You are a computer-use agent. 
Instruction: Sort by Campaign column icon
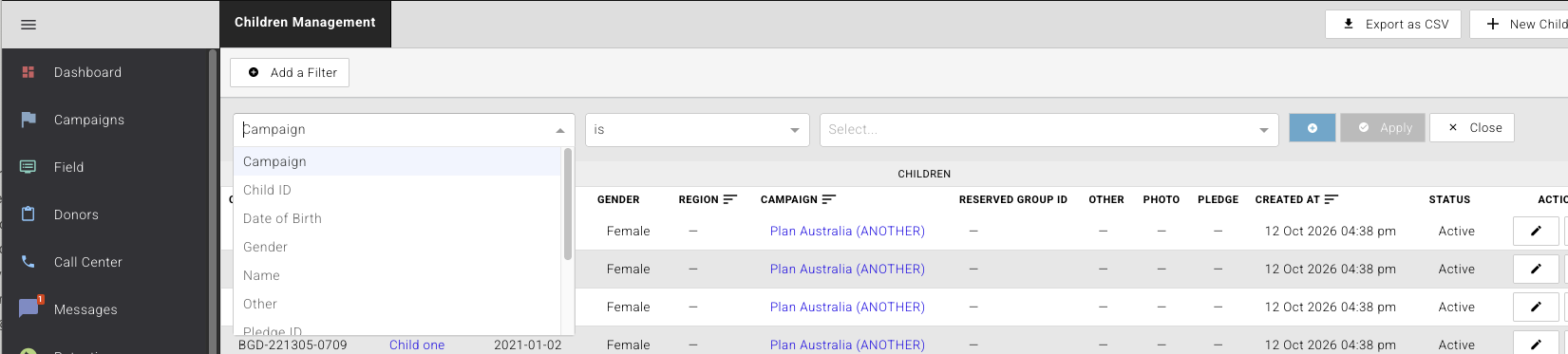[829, 199]
